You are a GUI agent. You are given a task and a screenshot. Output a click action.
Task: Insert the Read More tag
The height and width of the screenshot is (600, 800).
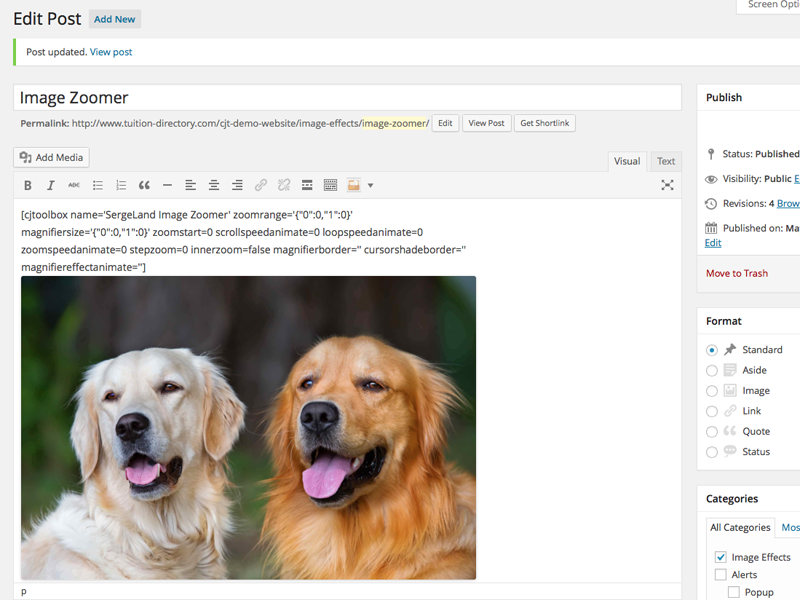tap(307, 185)
